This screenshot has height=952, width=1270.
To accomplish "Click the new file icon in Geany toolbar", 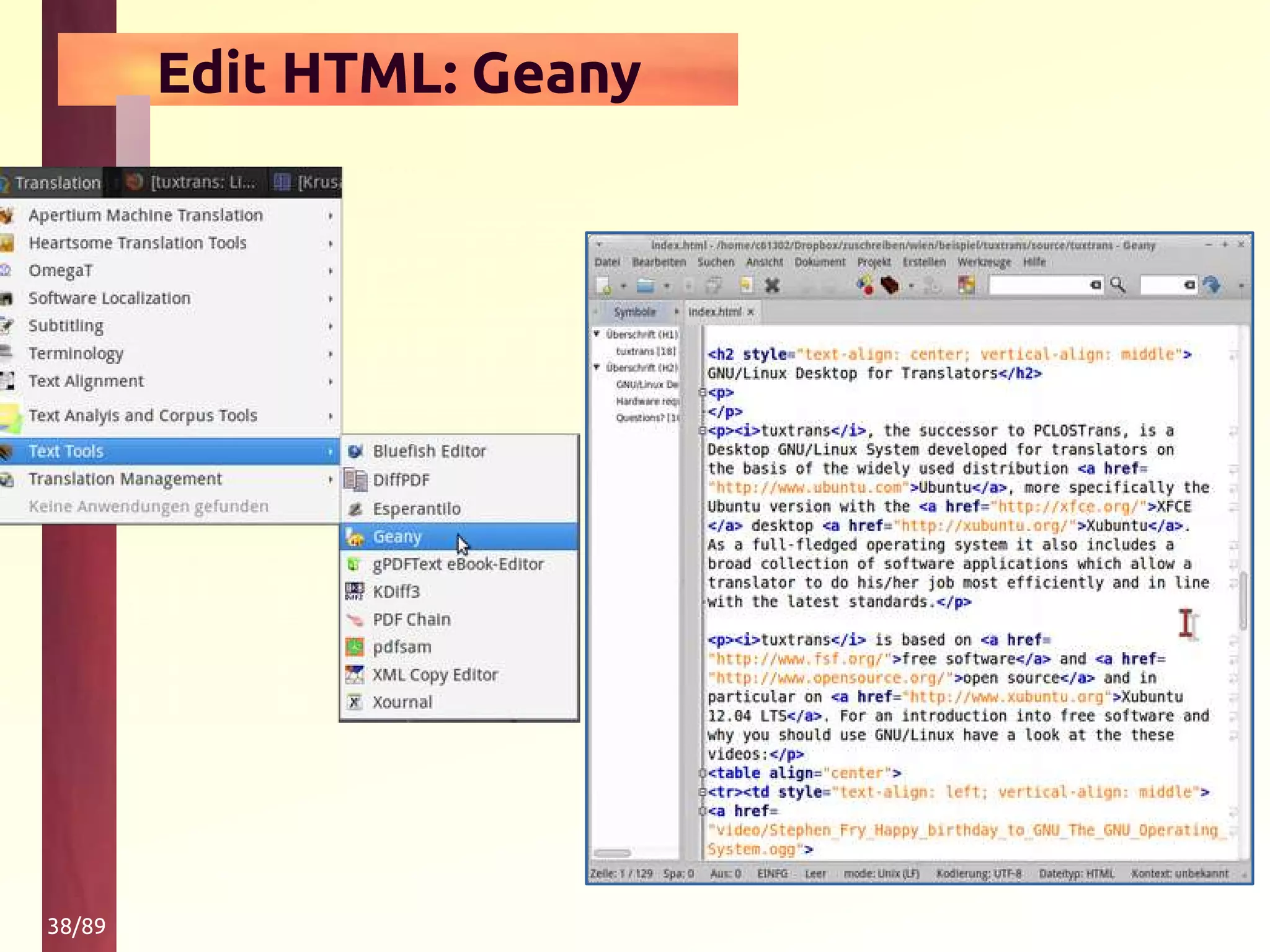I will tap(604, 285).
